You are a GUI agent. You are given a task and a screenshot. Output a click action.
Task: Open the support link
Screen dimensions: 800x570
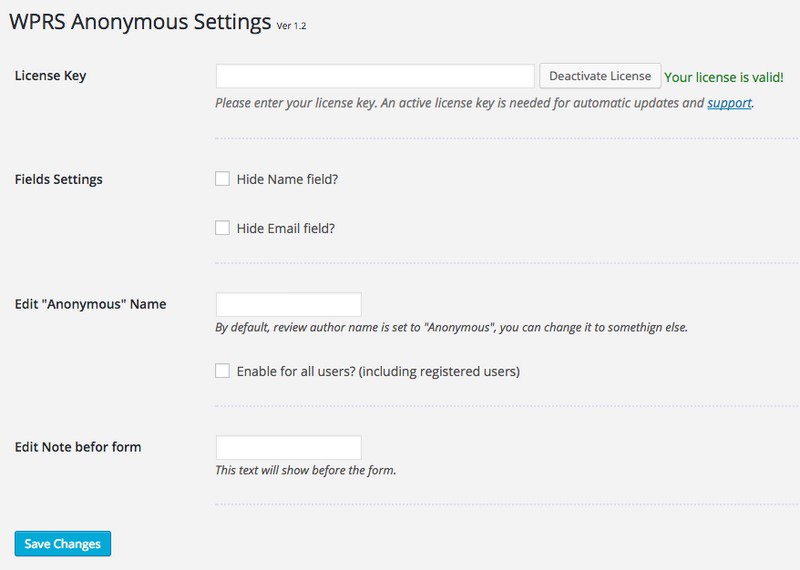coord(729,103)
